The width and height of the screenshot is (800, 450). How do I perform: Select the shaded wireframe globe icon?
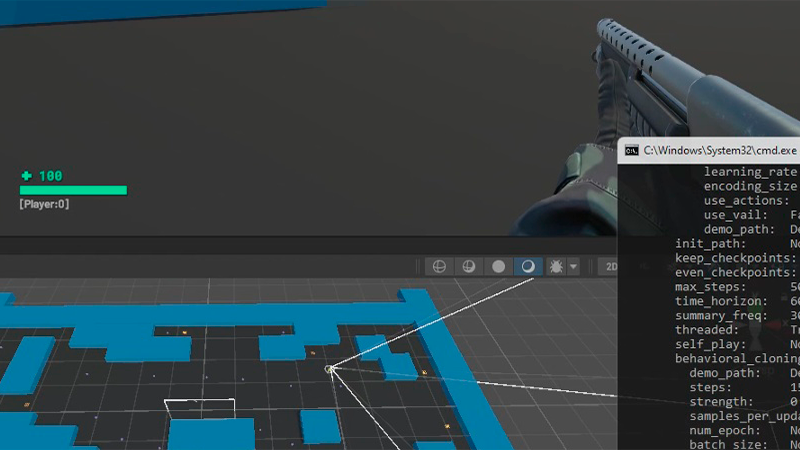pyautogui.click(x=467, y=267)
